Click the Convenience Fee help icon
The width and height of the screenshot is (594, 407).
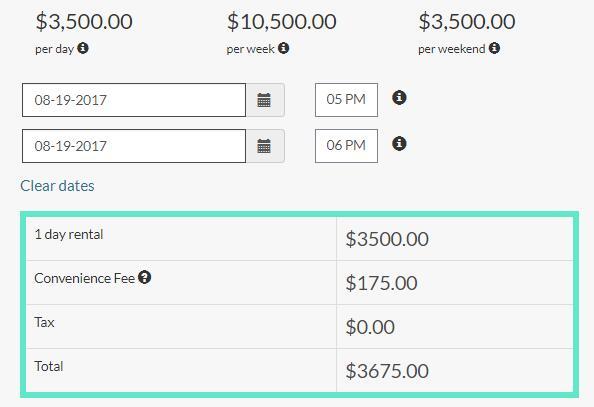[144, 277]
